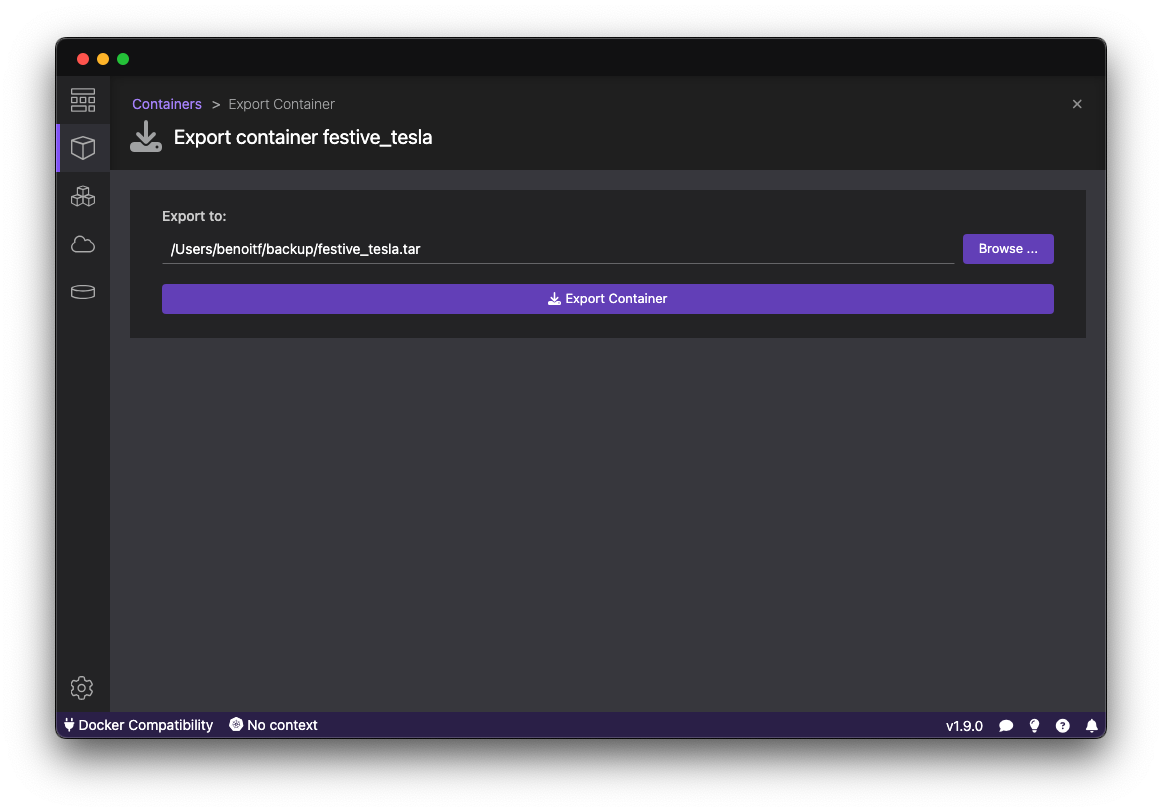Send feedback via the chat bubble icon
This screenshot has width=1162, height=812.
[1006, 725]
